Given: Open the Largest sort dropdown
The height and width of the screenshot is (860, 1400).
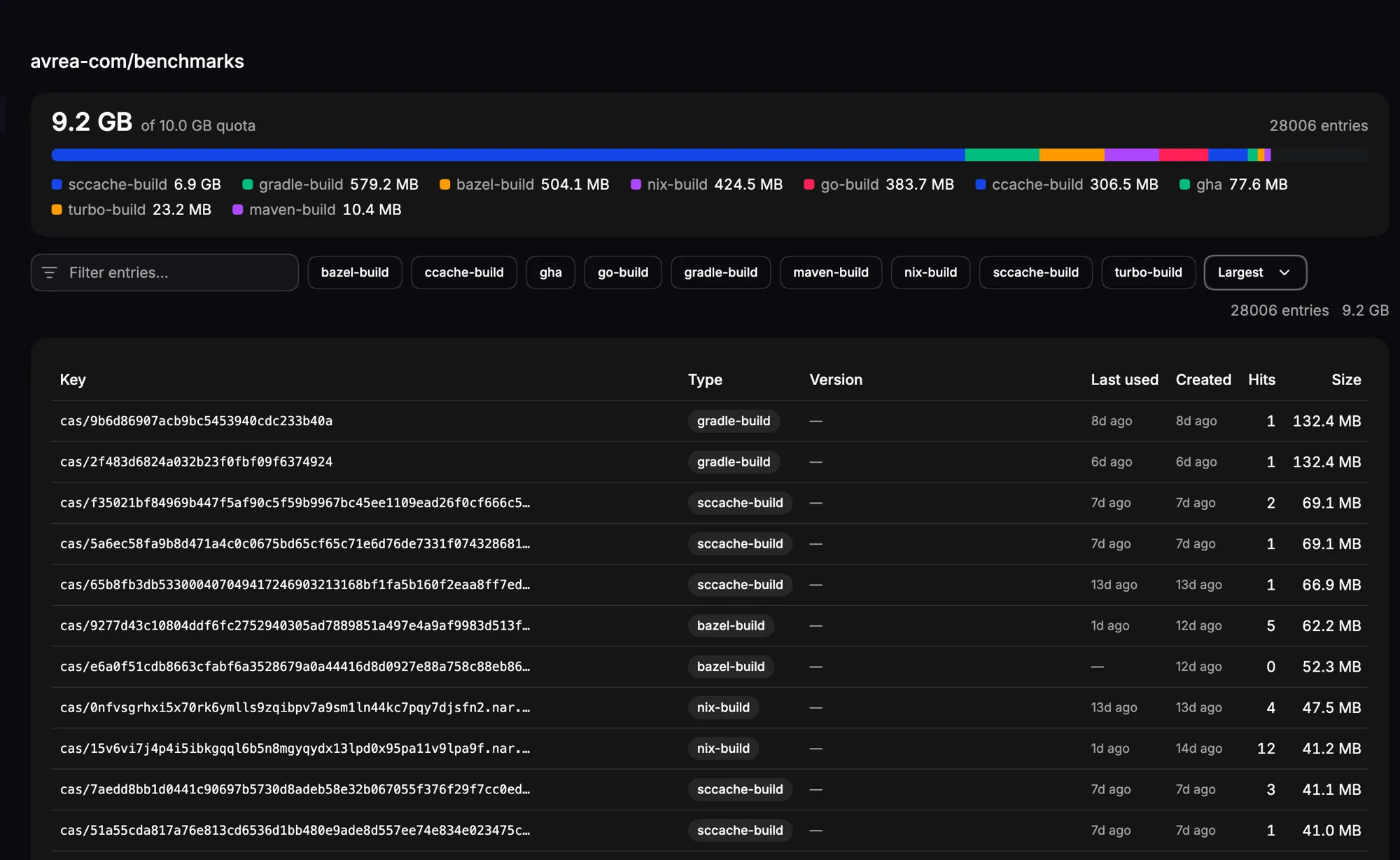Looking at the screenshot, I should [x=1255, y=272].
